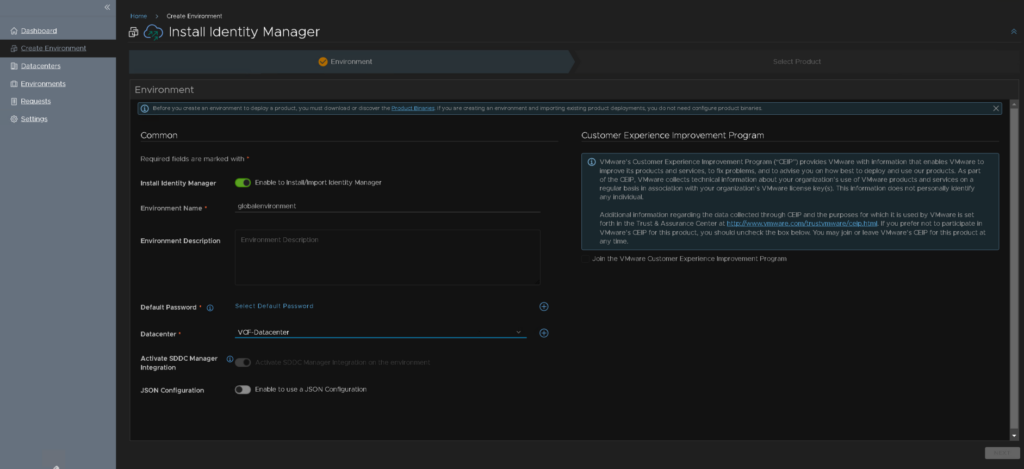
Task: Open the Product Binaries link
Action: tap(413, 108)
